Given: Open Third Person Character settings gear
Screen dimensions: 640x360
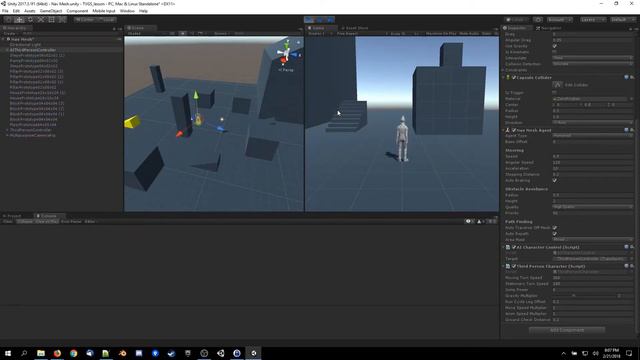Looking at the screenshot, I should click(632, 266).
